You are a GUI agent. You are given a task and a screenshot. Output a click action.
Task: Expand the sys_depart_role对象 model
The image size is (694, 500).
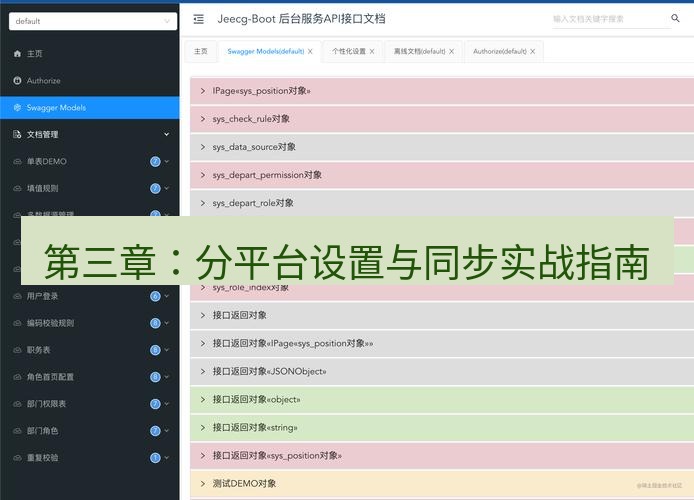coord(442,203)
